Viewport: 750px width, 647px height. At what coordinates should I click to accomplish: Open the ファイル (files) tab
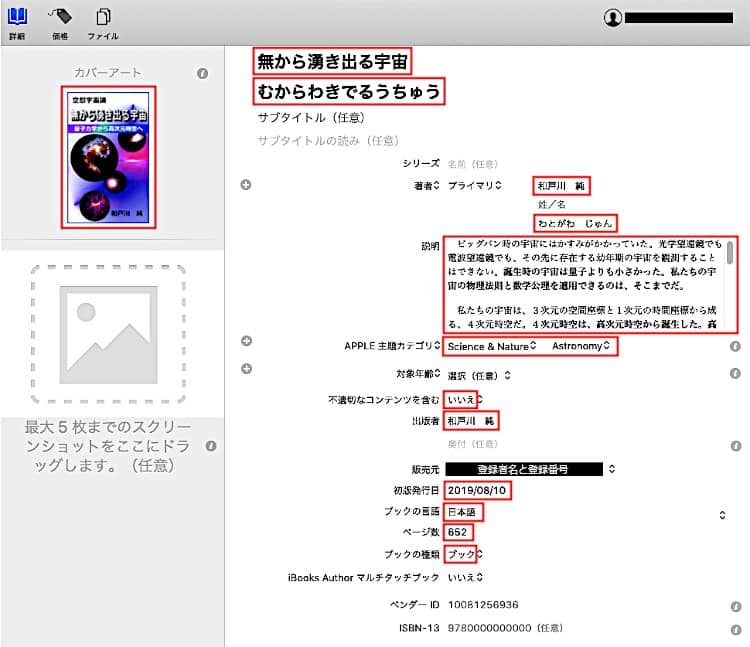click(x=103, y=23)
